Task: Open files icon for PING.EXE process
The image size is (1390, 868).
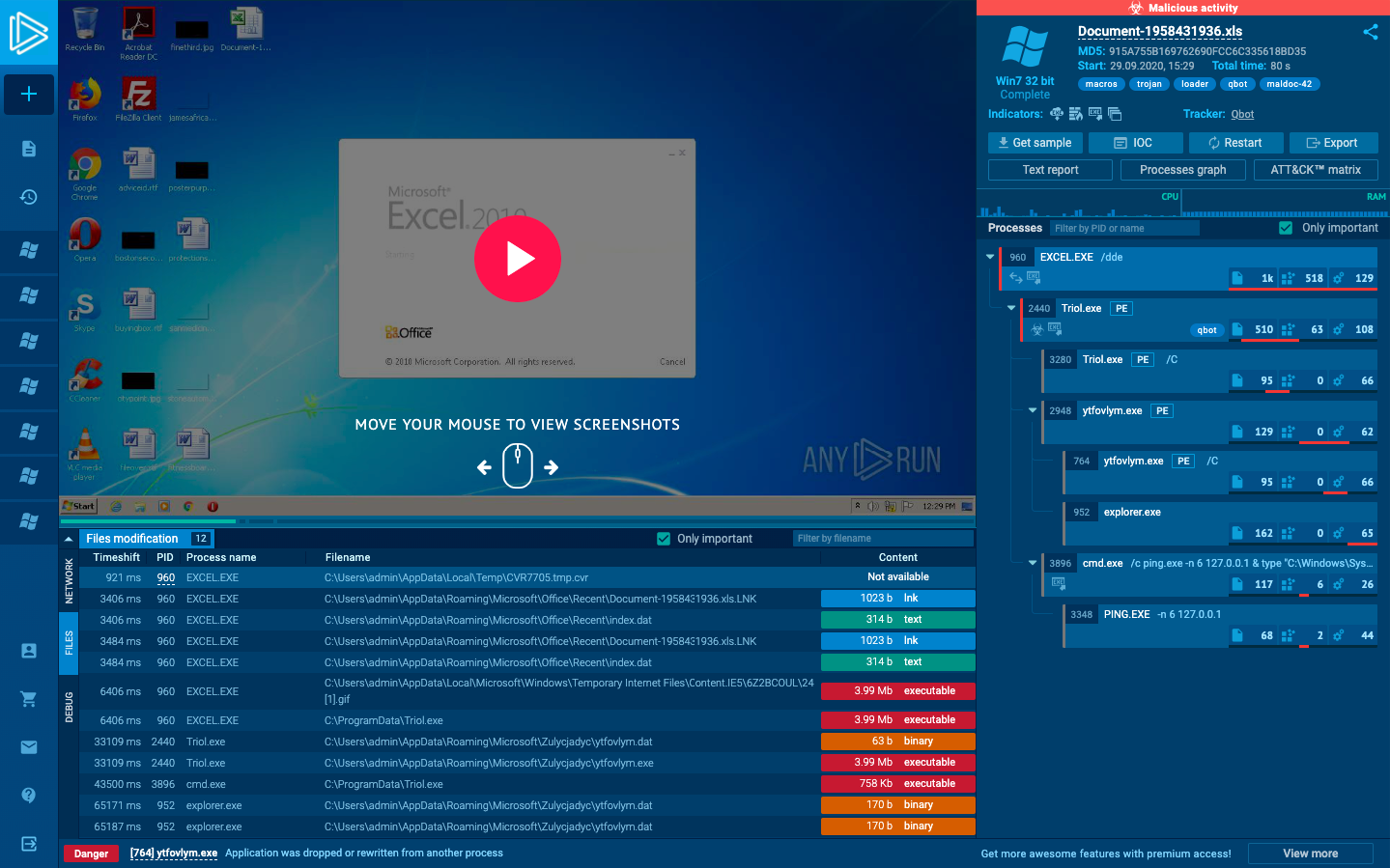Action: point(1237,635)
